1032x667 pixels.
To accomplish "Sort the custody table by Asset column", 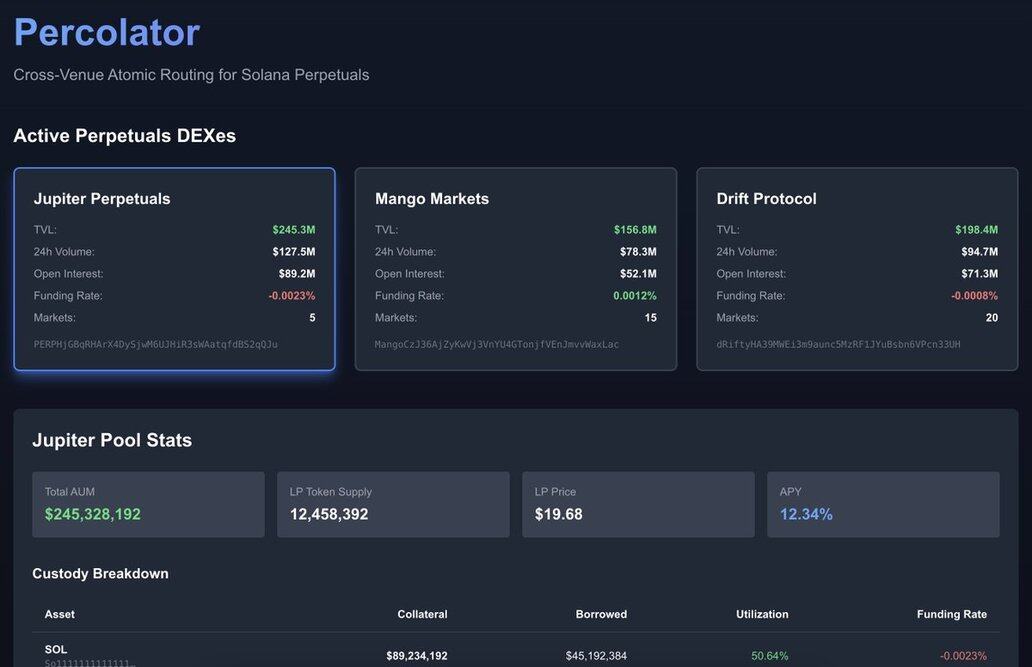I will click(60, 614).
